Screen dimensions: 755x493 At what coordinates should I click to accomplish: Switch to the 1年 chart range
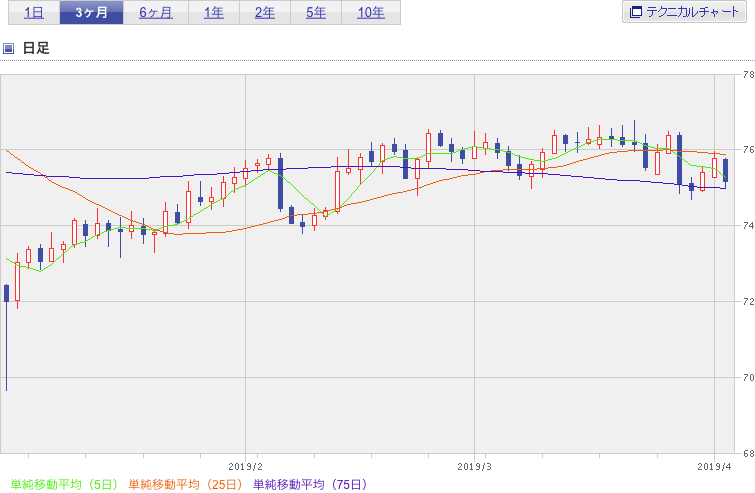(214, 13)
